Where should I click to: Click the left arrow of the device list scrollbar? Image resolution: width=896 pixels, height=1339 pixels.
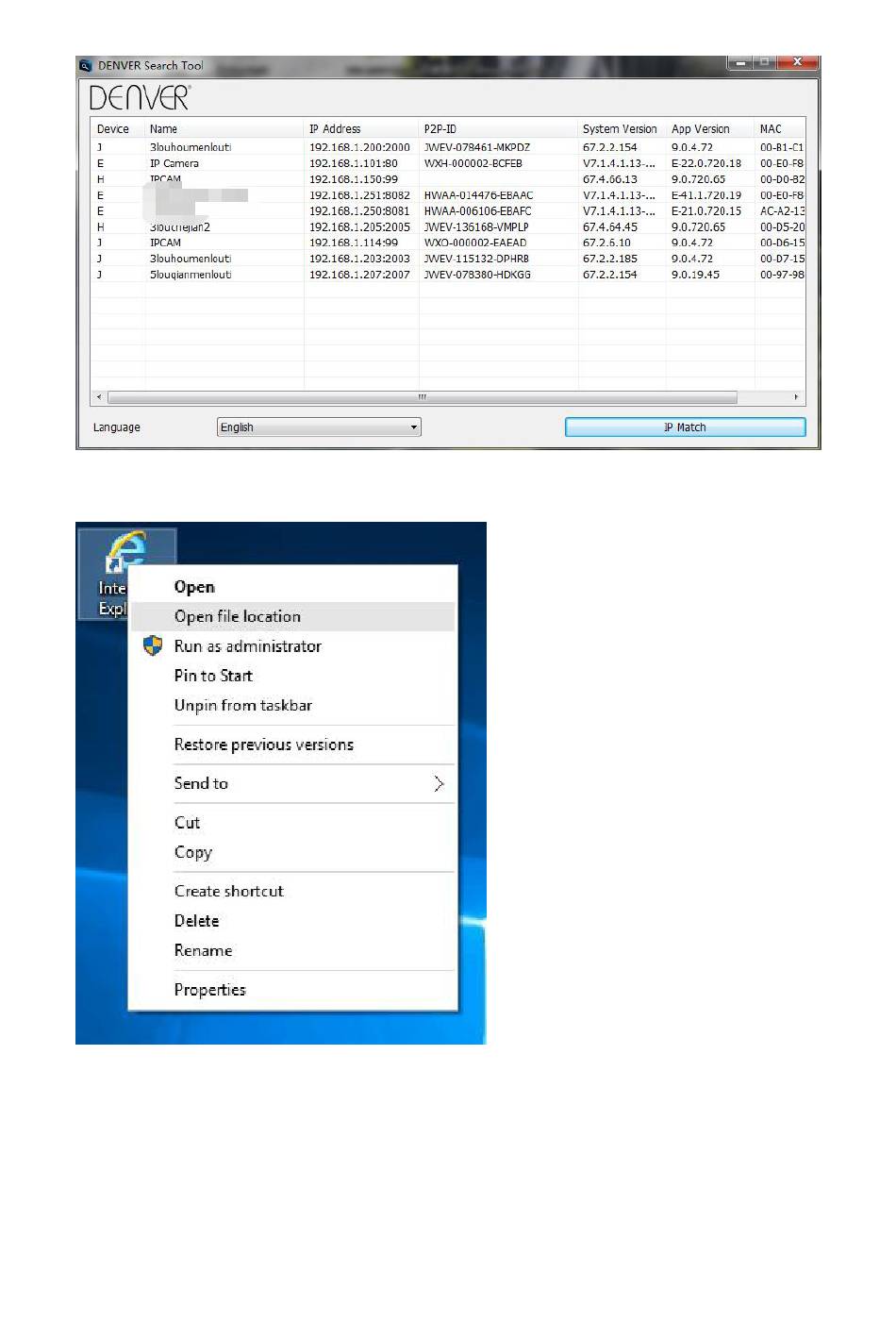pos(99,397)
